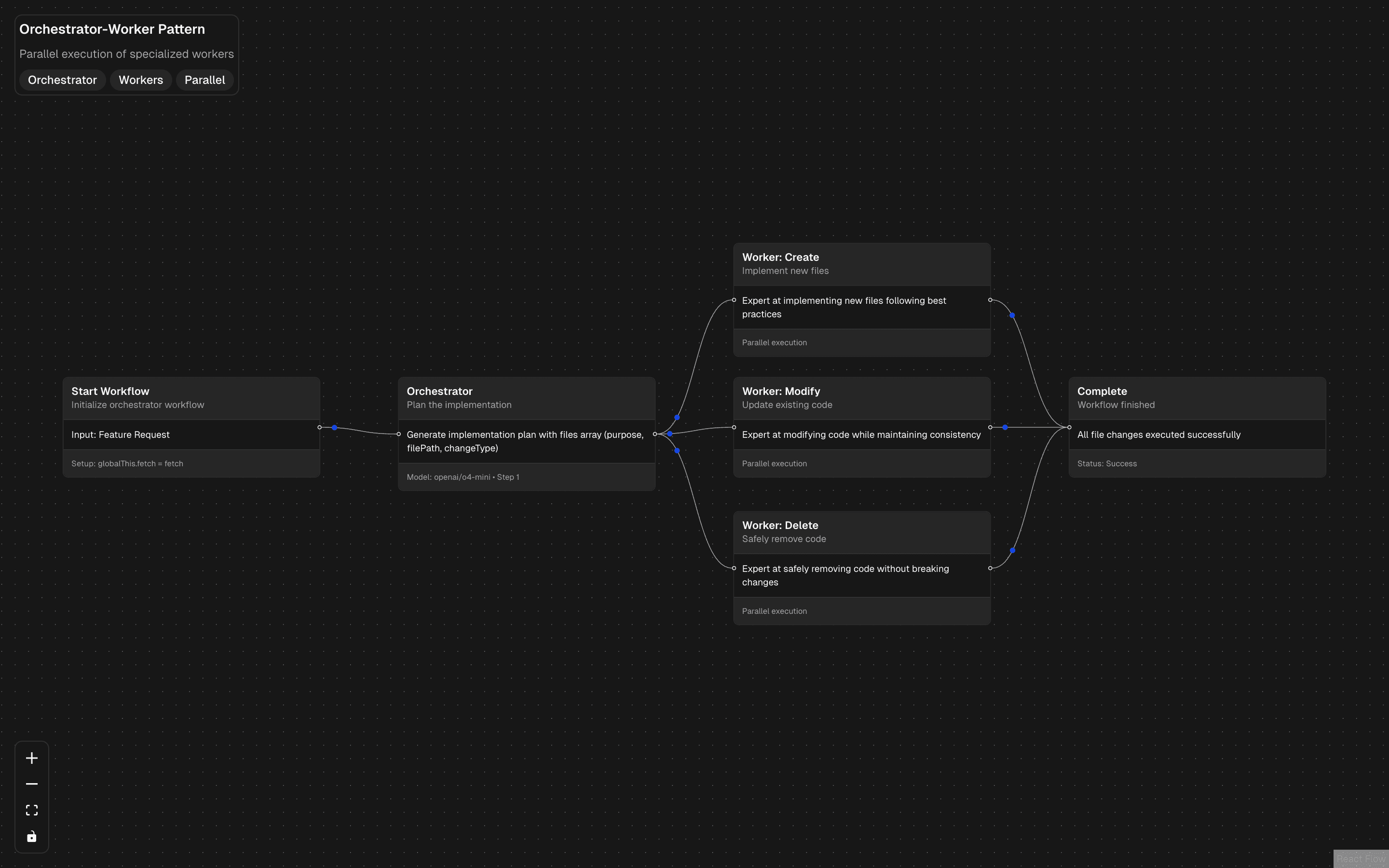Toggle the canvas interactivity lock

(x=31, y=836)
